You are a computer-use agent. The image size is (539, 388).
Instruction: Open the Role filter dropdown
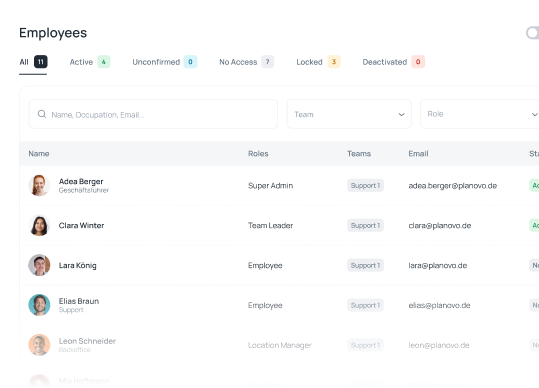click(x=480, y=114)
